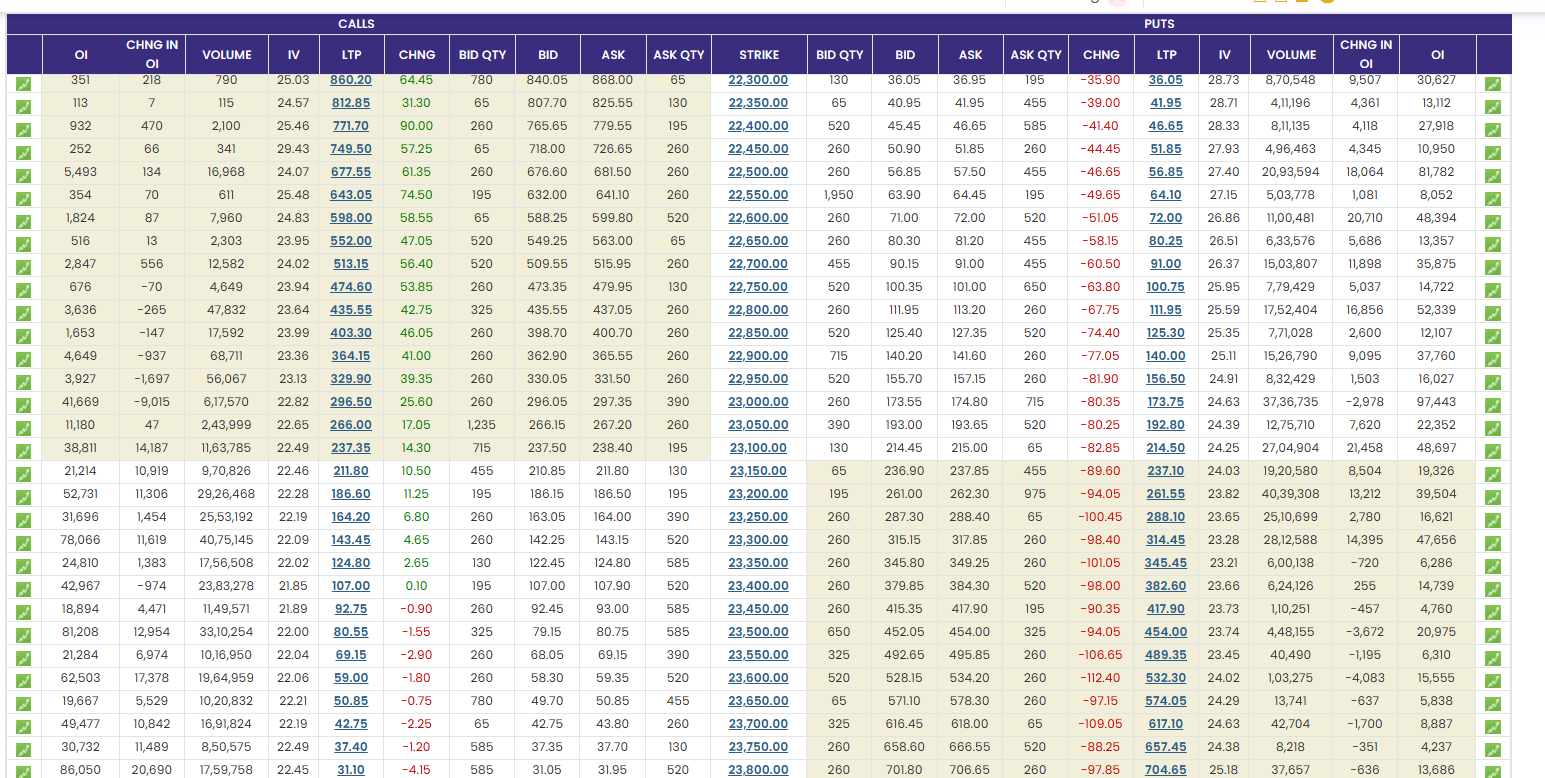Click the puts chart icon for the 22,900.00 row

tap(1493, 360)
